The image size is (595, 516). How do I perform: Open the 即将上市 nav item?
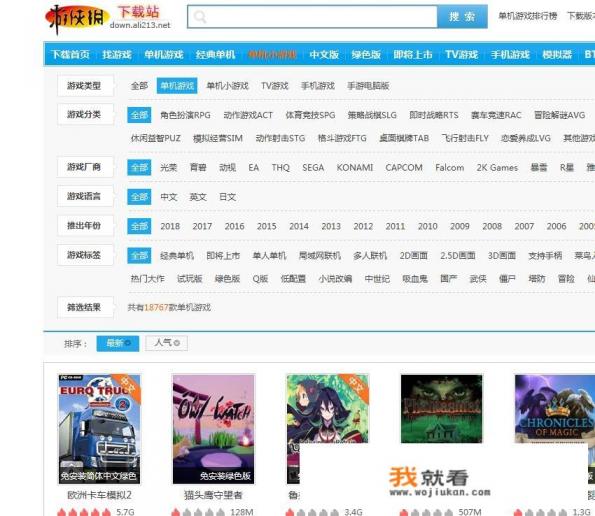413,55
